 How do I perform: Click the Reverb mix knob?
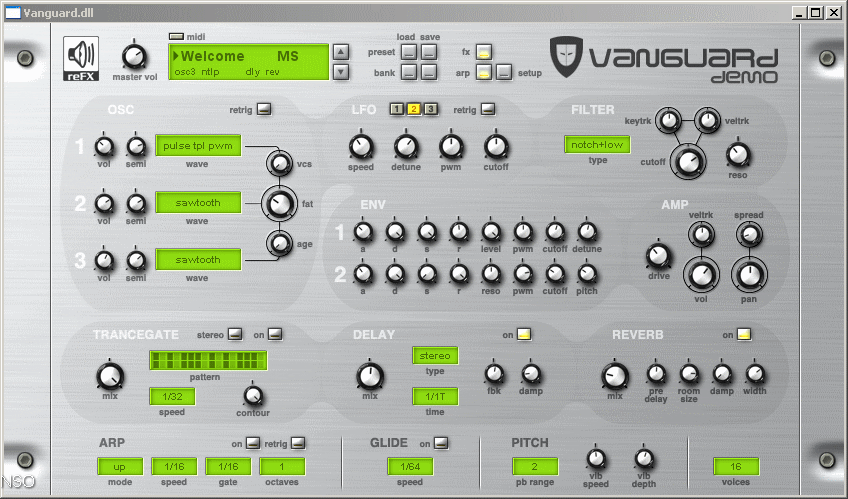pos(615,376)
